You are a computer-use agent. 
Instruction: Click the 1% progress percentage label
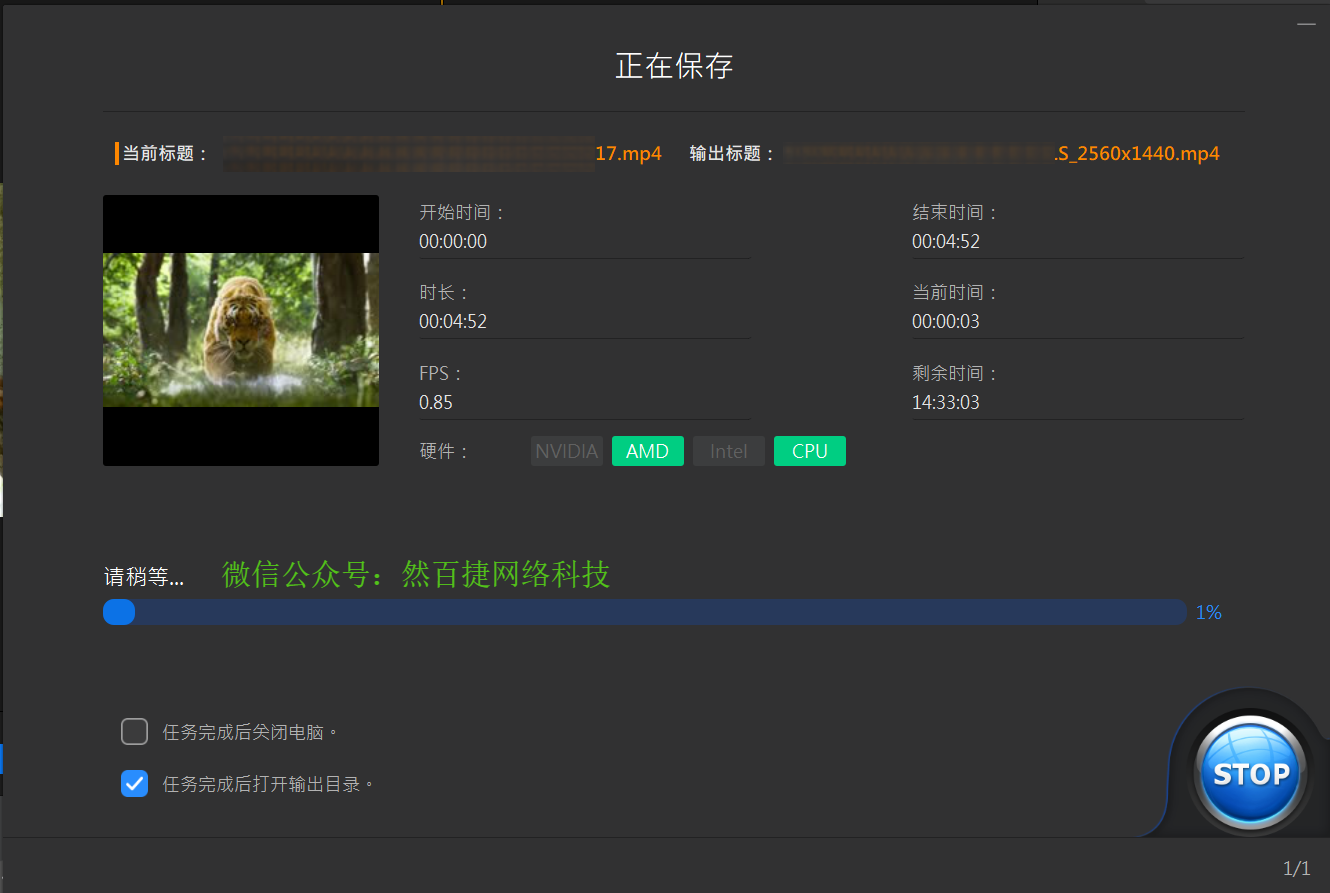1208,612
